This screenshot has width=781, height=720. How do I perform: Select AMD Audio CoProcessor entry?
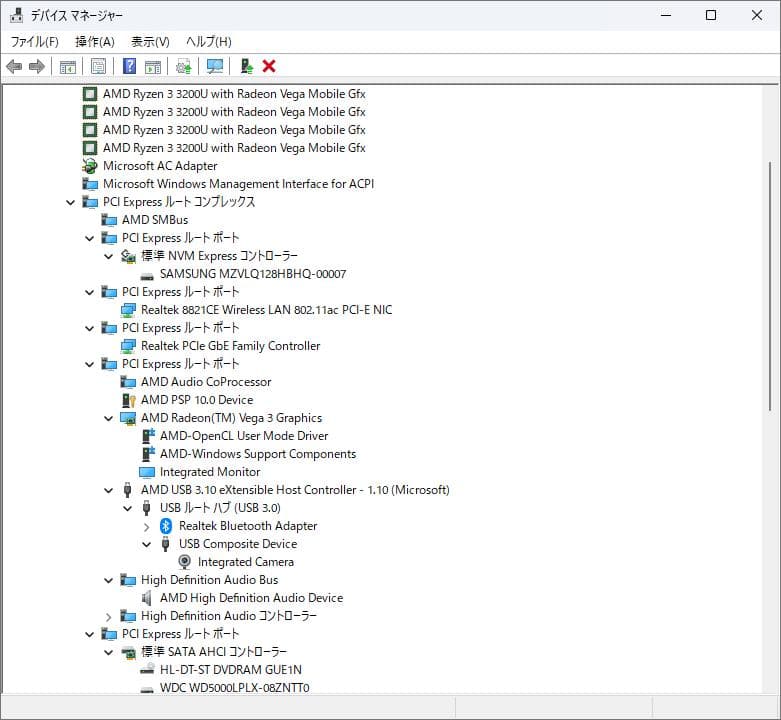pyautogui.click(x=206, y=382)
